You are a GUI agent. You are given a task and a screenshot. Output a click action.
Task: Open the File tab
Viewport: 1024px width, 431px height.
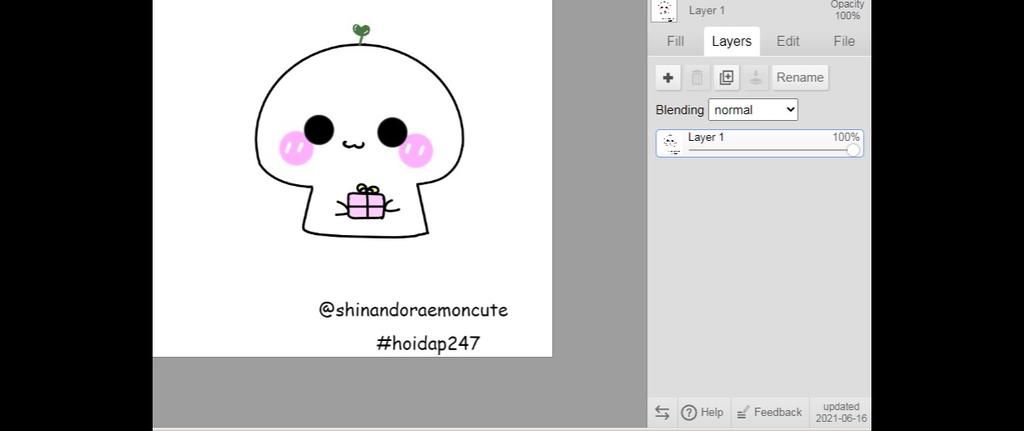844,41
